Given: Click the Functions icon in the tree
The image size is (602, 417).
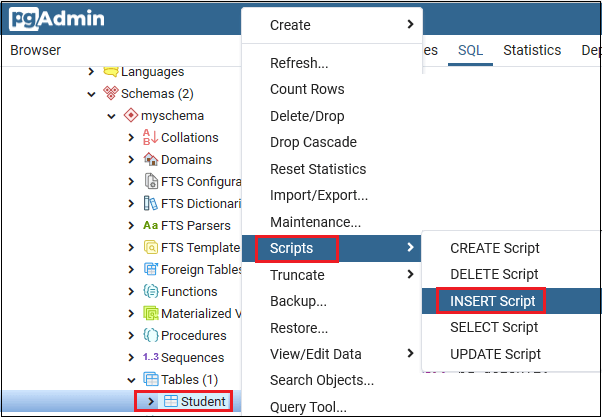Looking at the screenshot, I should click(x=150, y=291).
